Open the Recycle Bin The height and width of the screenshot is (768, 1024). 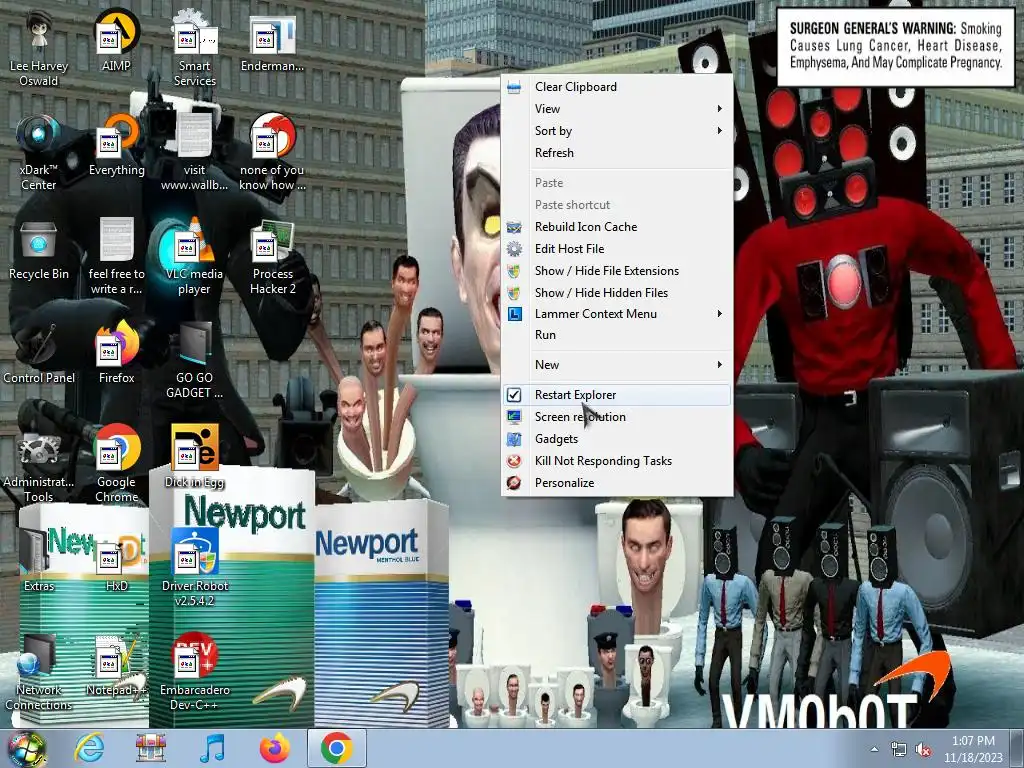(39, 249)
